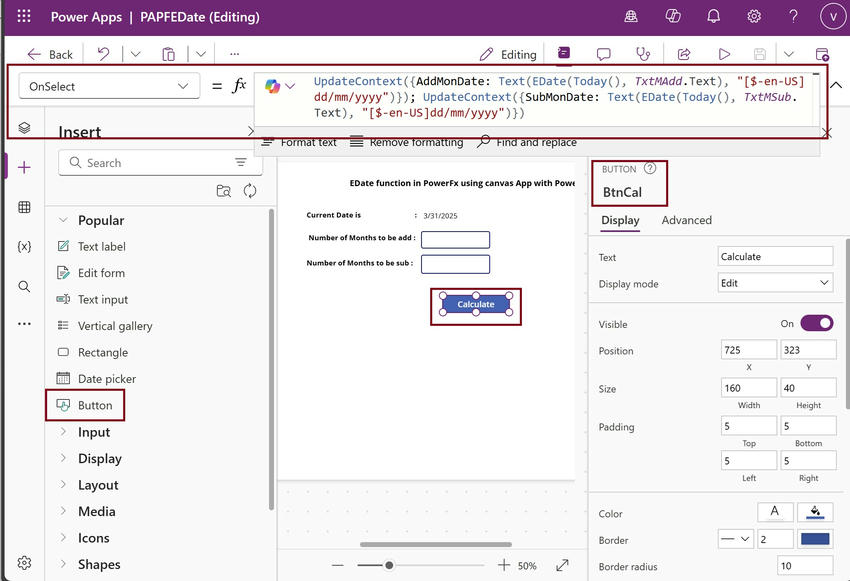
Task: Open the Variables icon in sidebar
Action: (x=24, y=247)
